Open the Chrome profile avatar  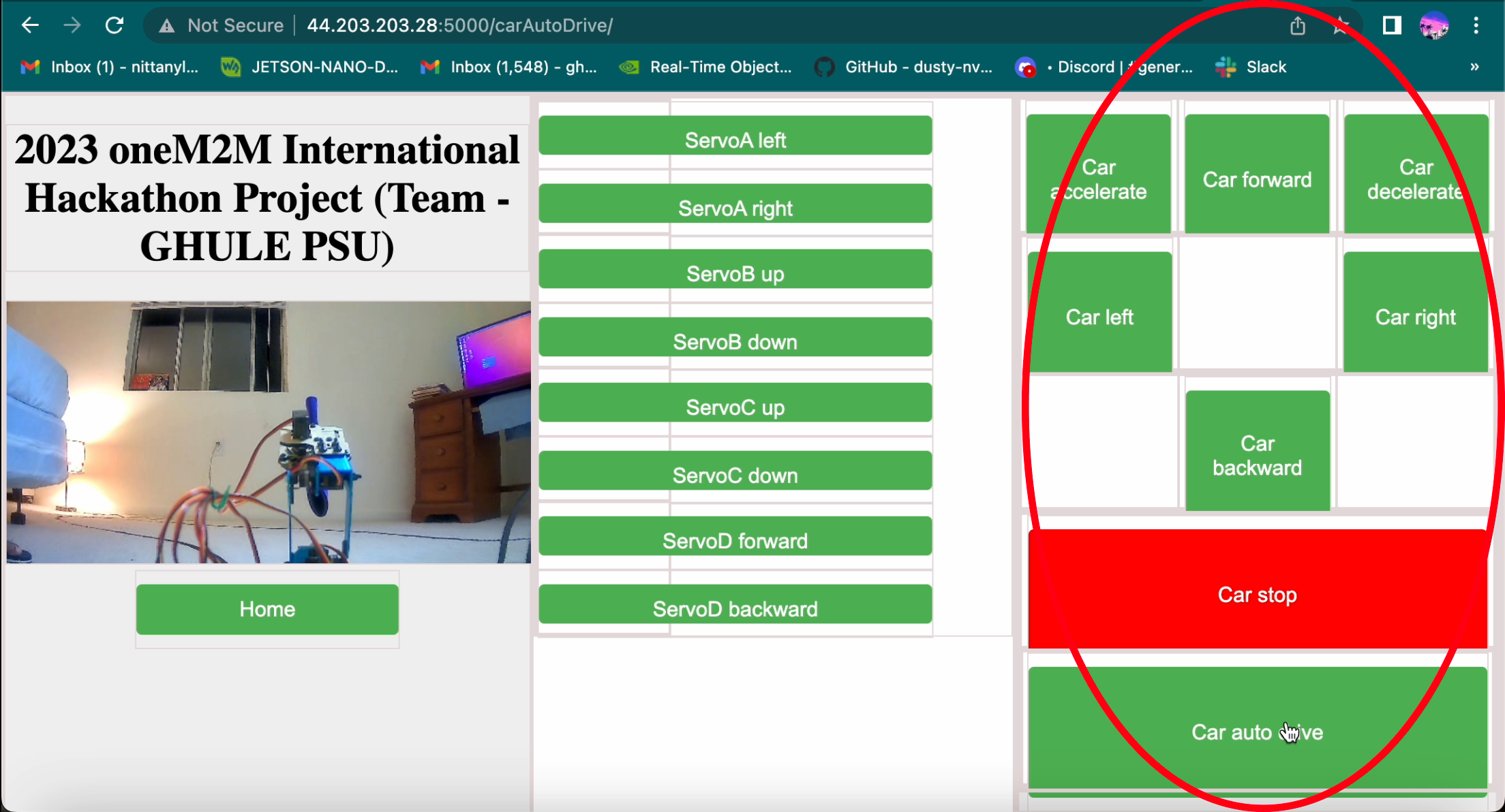(x=1433, y=26)
